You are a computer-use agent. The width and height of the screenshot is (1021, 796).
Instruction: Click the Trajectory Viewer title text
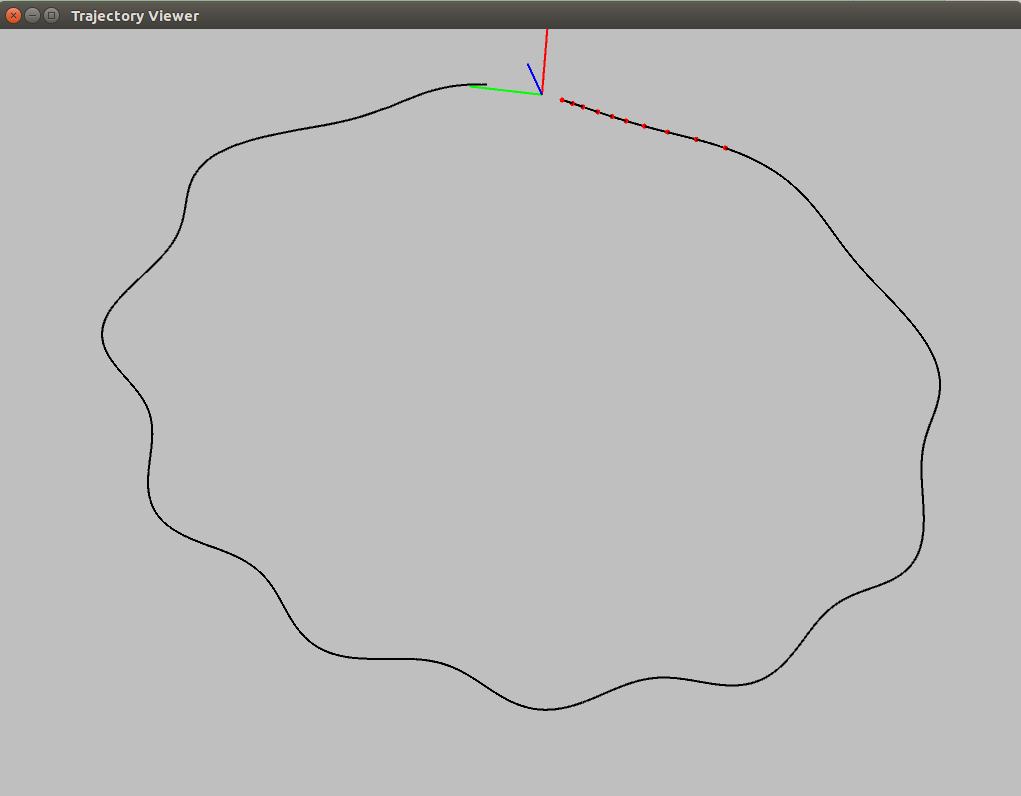pyautogui.click(x=135, y=16)
